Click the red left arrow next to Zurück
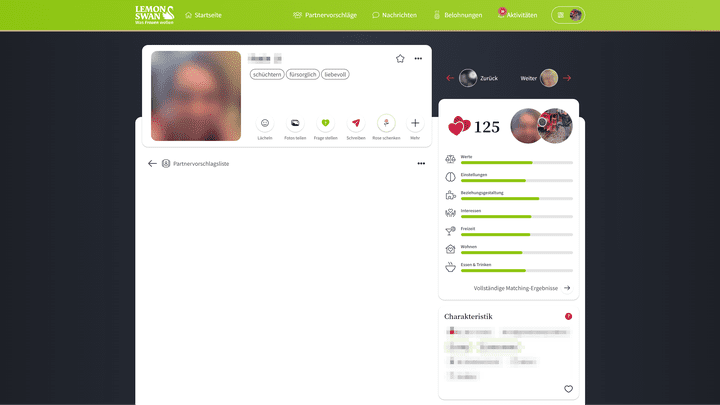Screen dimensions: 720x405 [x=450, y=78]
